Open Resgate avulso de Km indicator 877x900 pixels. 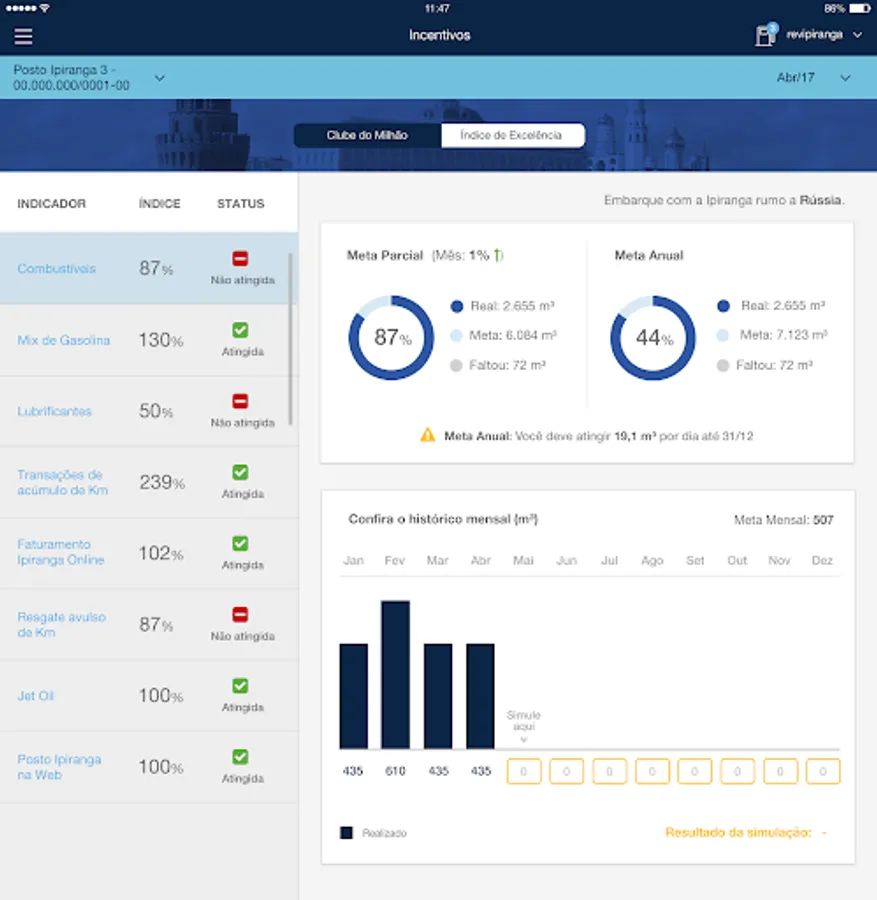point(149,624)
